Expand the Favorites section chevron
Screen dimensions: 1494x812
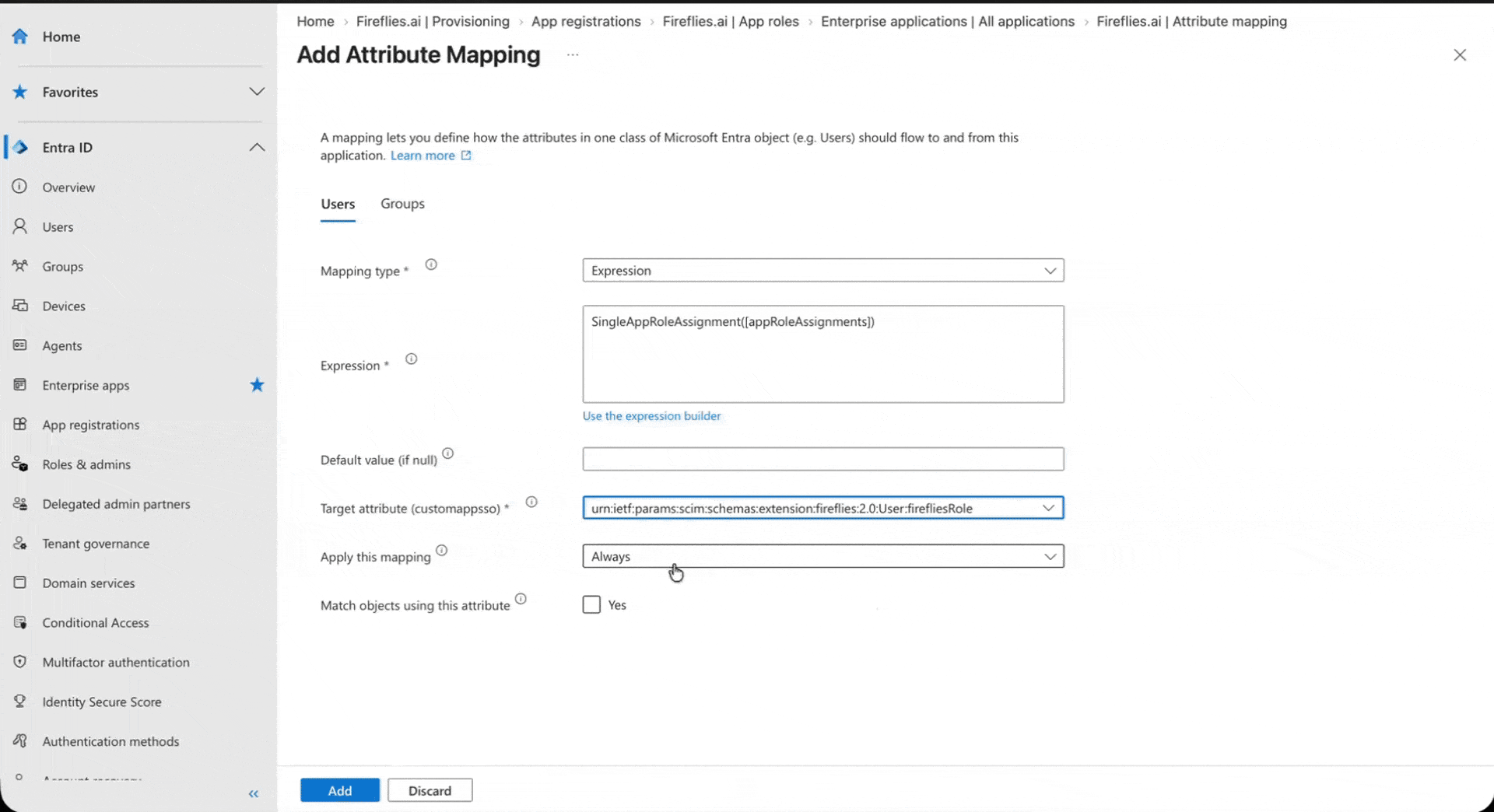[x=257, y=92]
